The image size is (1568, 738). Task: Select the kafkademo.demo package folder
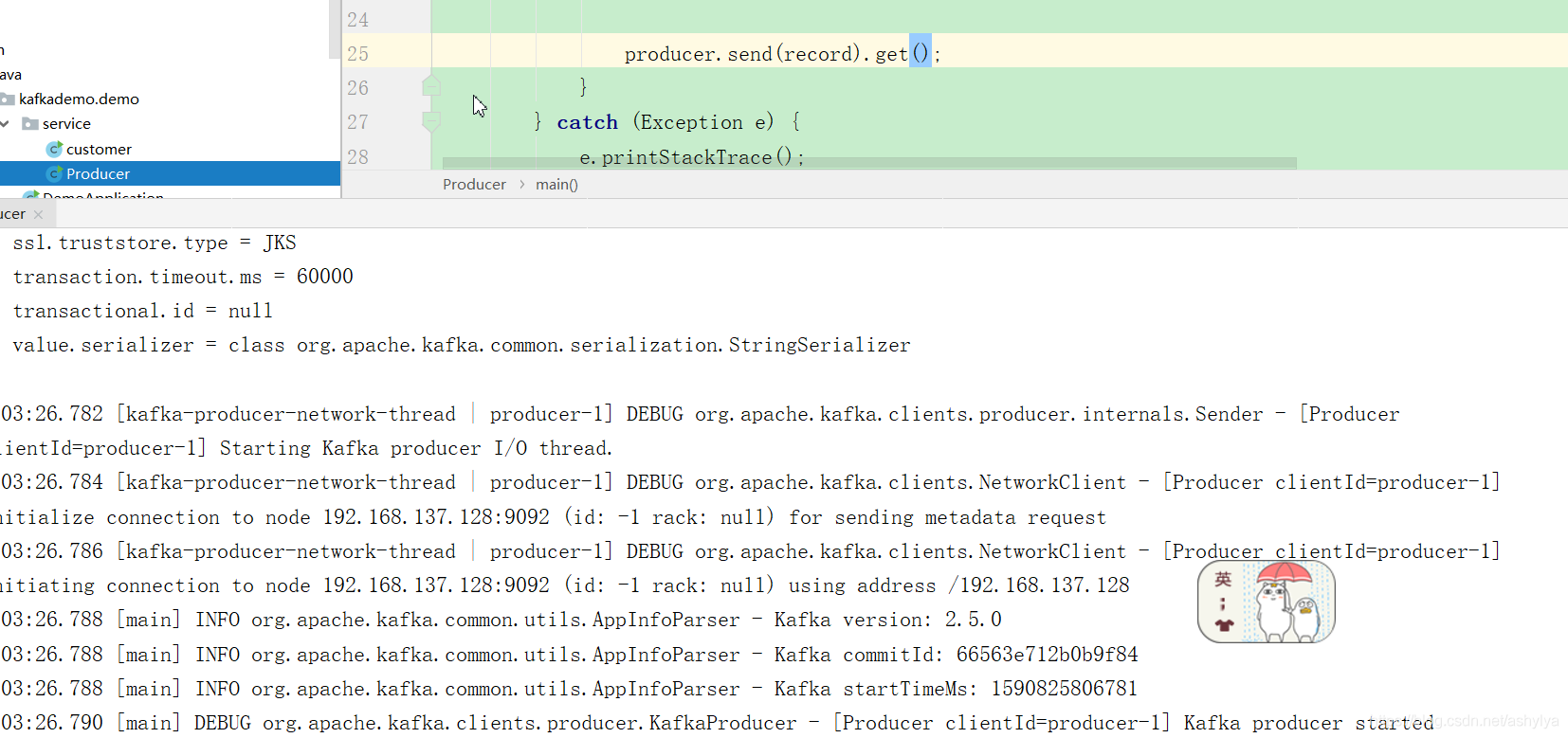pos(79,99)
